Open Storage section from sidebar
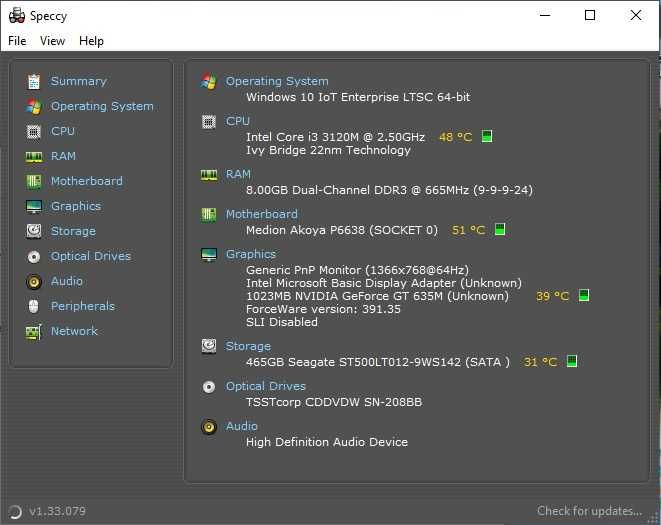Image resolution: width=661 pixels, height=525 pixels. pyautogui.click(x=73, y=231)
